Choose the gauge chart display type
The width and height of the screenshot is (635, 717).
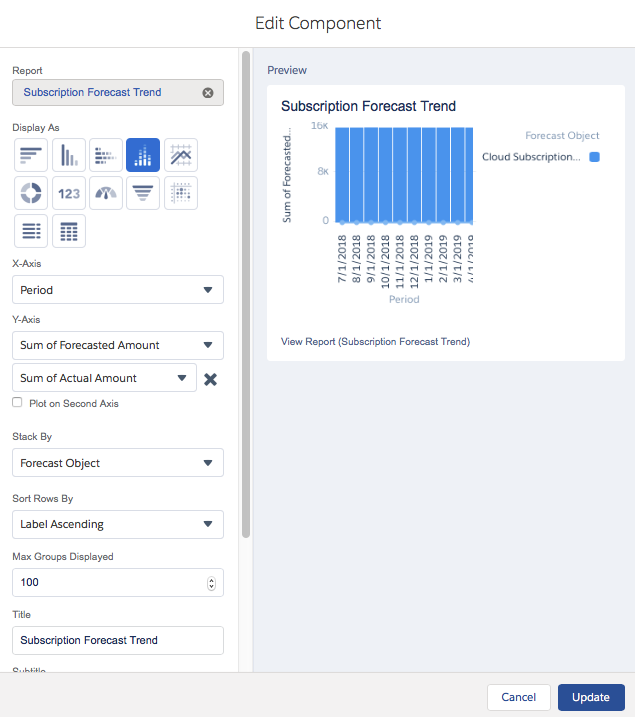105,193
